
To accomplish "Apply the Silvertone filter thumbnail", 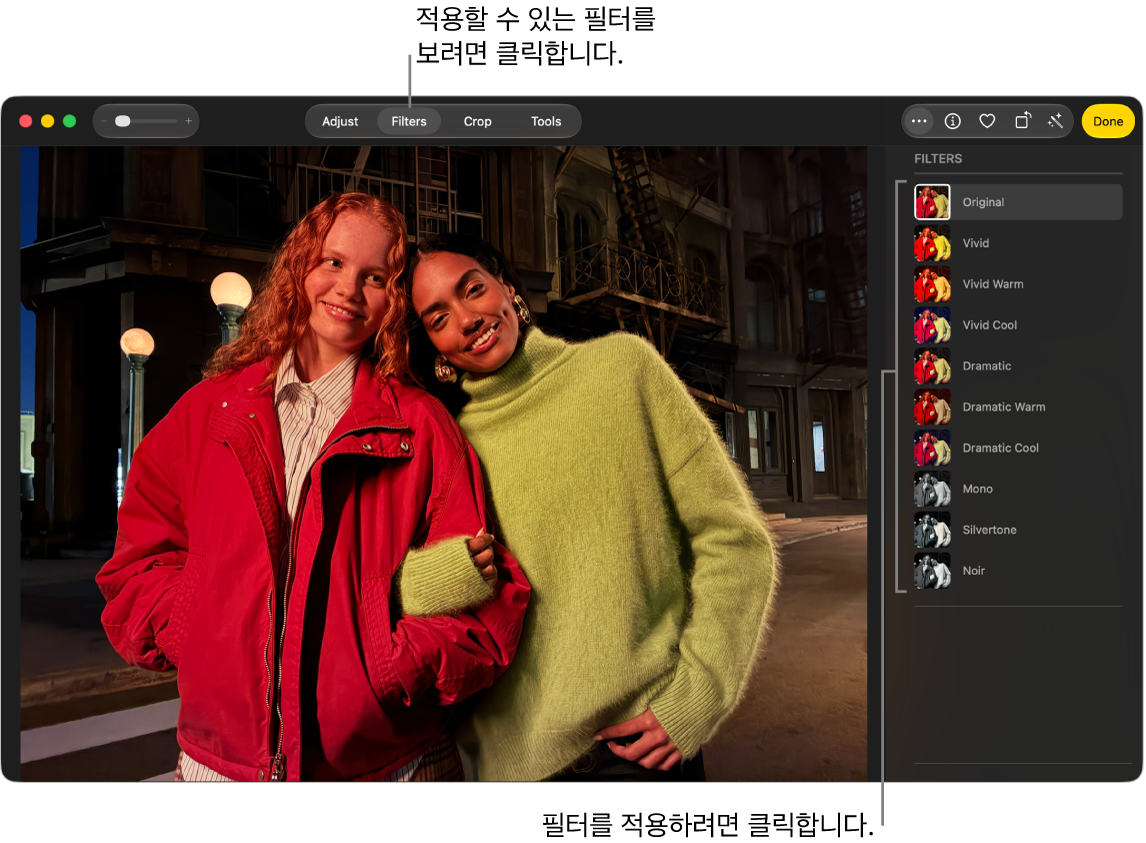I will click(932, 529).
